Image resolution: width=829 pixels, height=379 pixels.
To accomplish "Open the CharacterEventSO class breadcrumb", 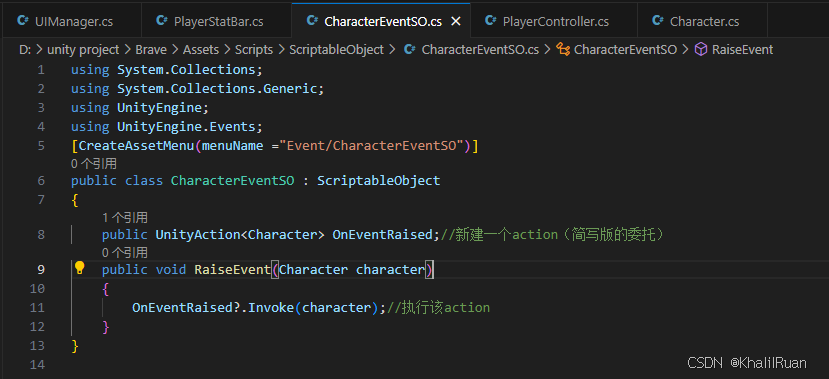I will 625,50.
